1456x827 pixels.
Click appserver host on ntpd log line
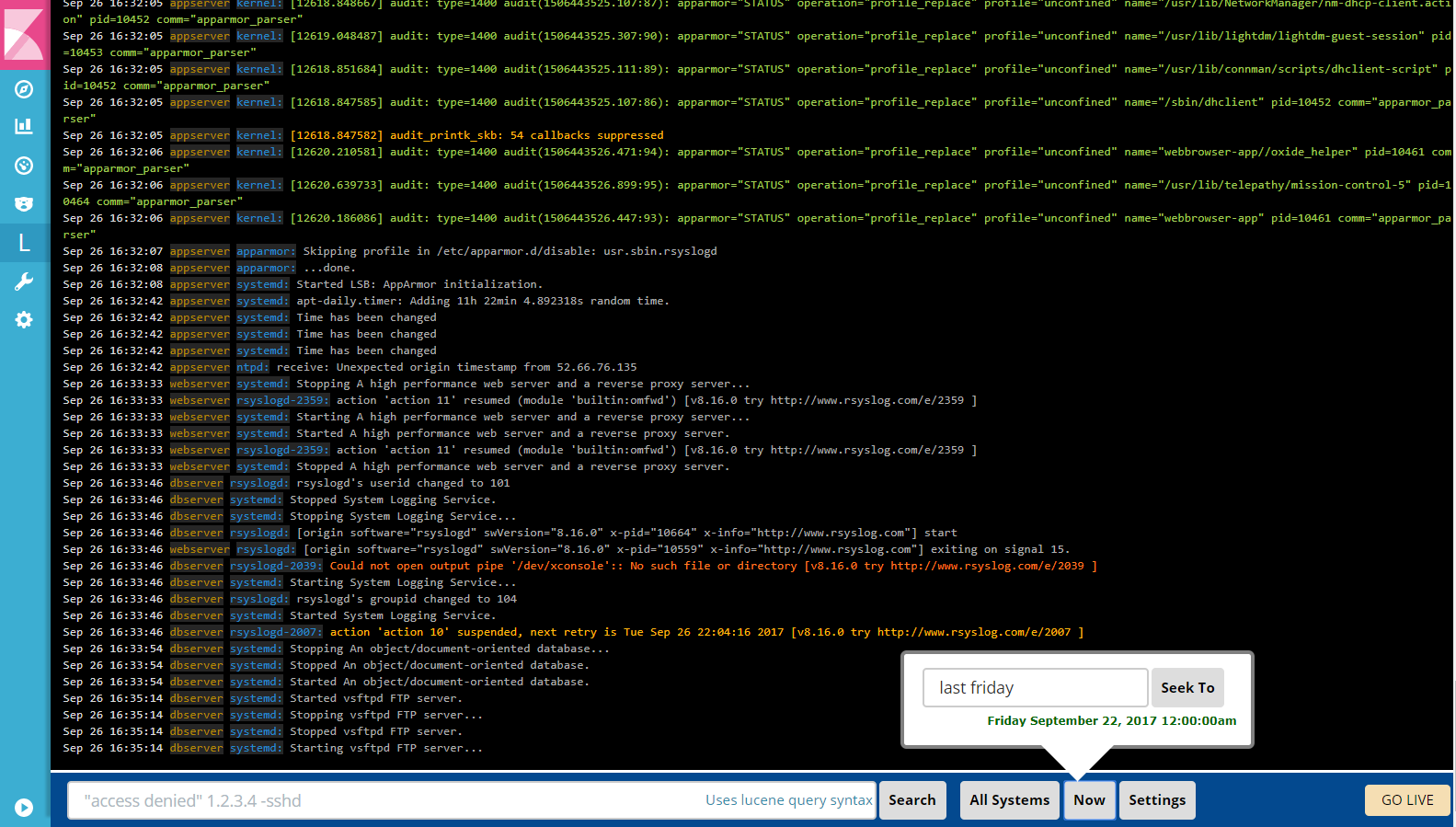click(200, 367)
